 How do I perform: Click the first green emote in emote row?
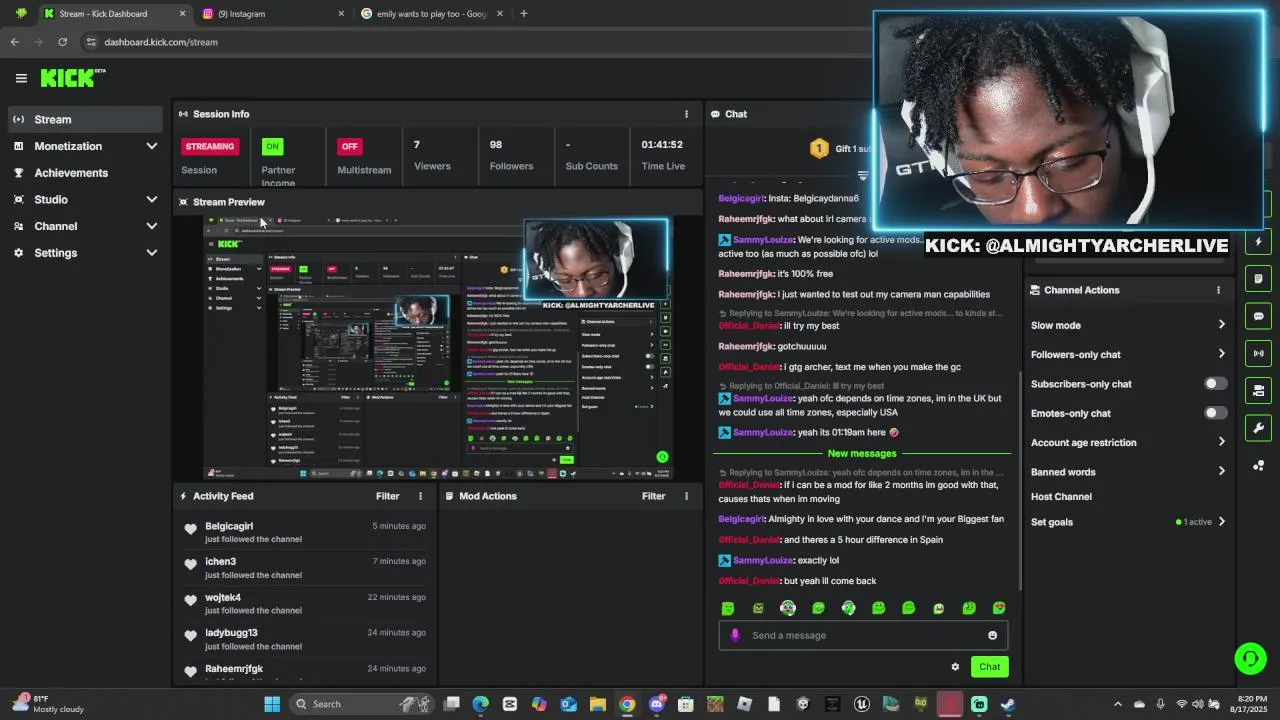[x=728, y=608]
